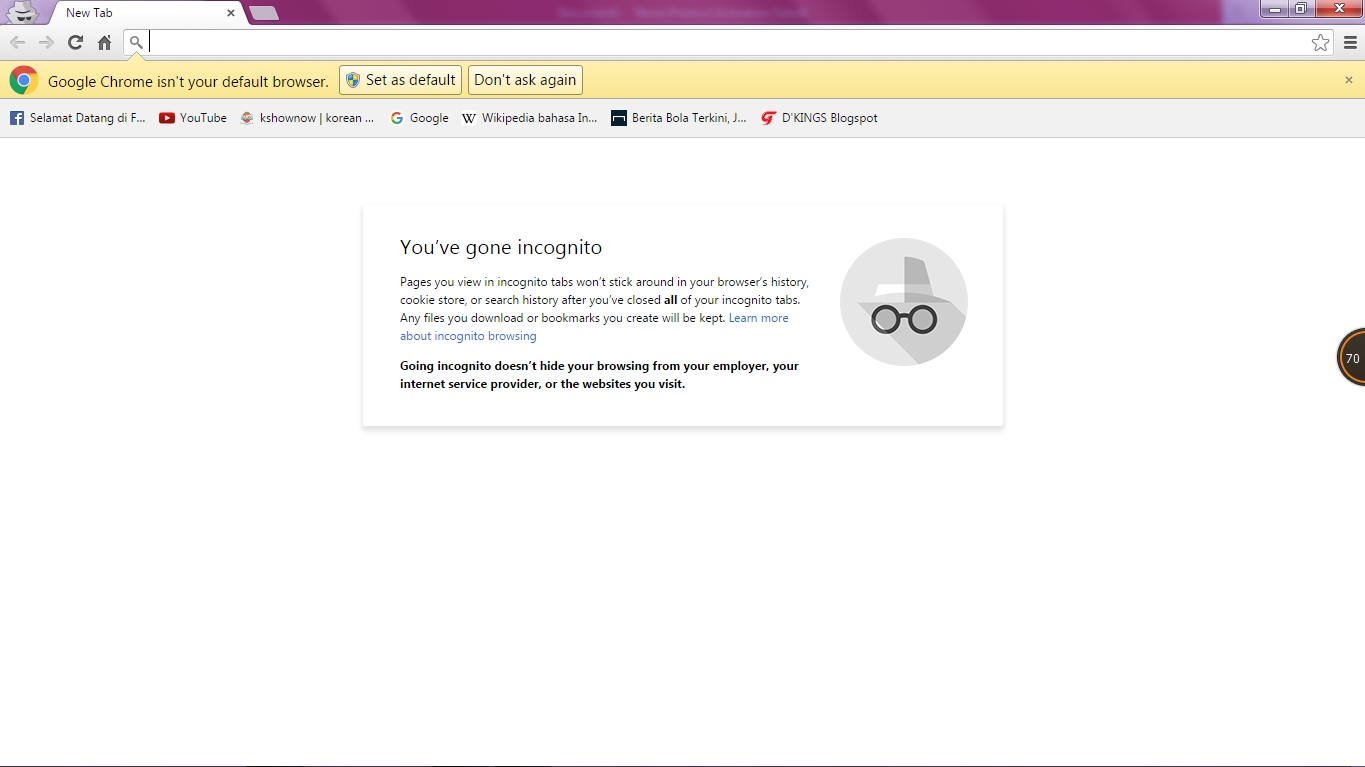Reload the current page
The width and height of the screenshot is (1365, 767).
(x=75, y=42)
